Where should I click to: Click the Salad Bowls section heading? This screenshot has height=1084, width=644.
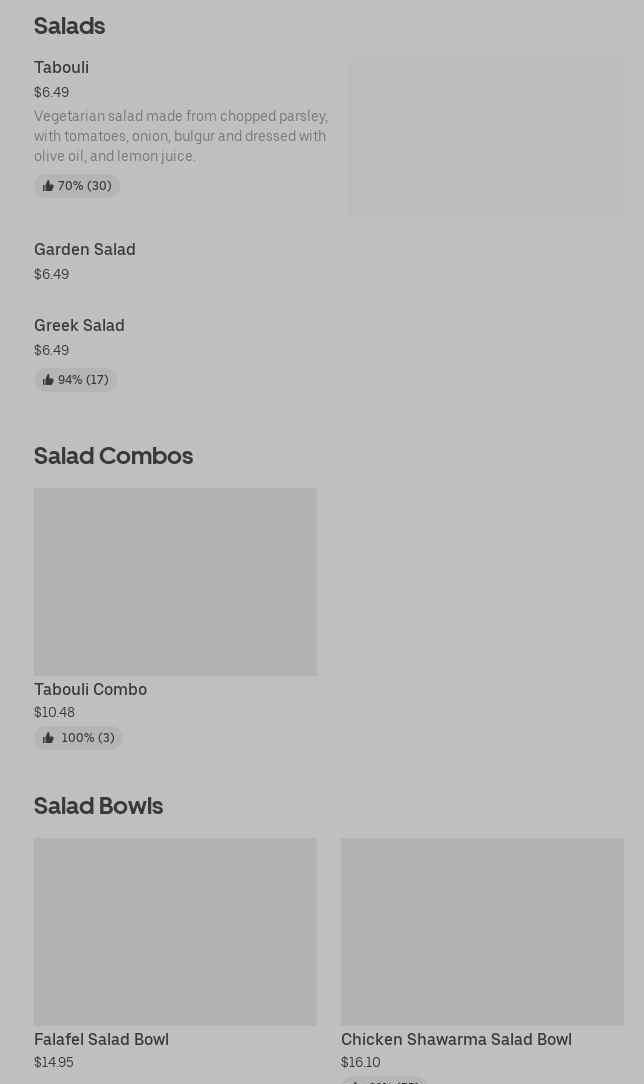98,805
